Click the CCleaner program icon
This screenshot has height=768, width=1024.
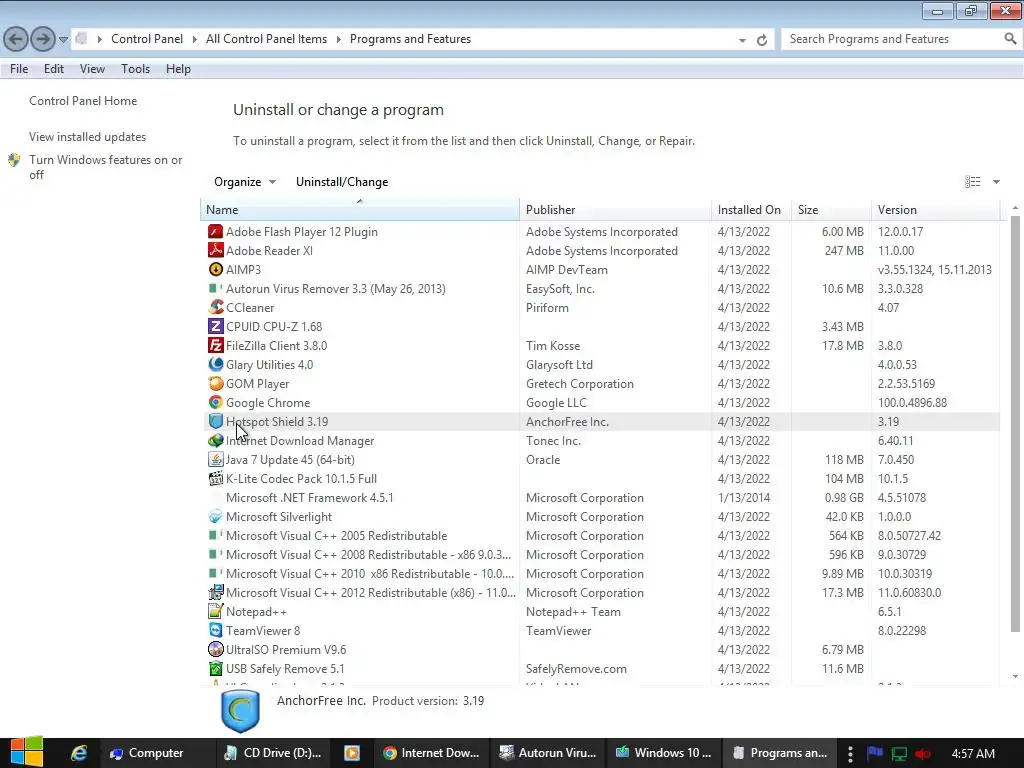coord(215,308)
